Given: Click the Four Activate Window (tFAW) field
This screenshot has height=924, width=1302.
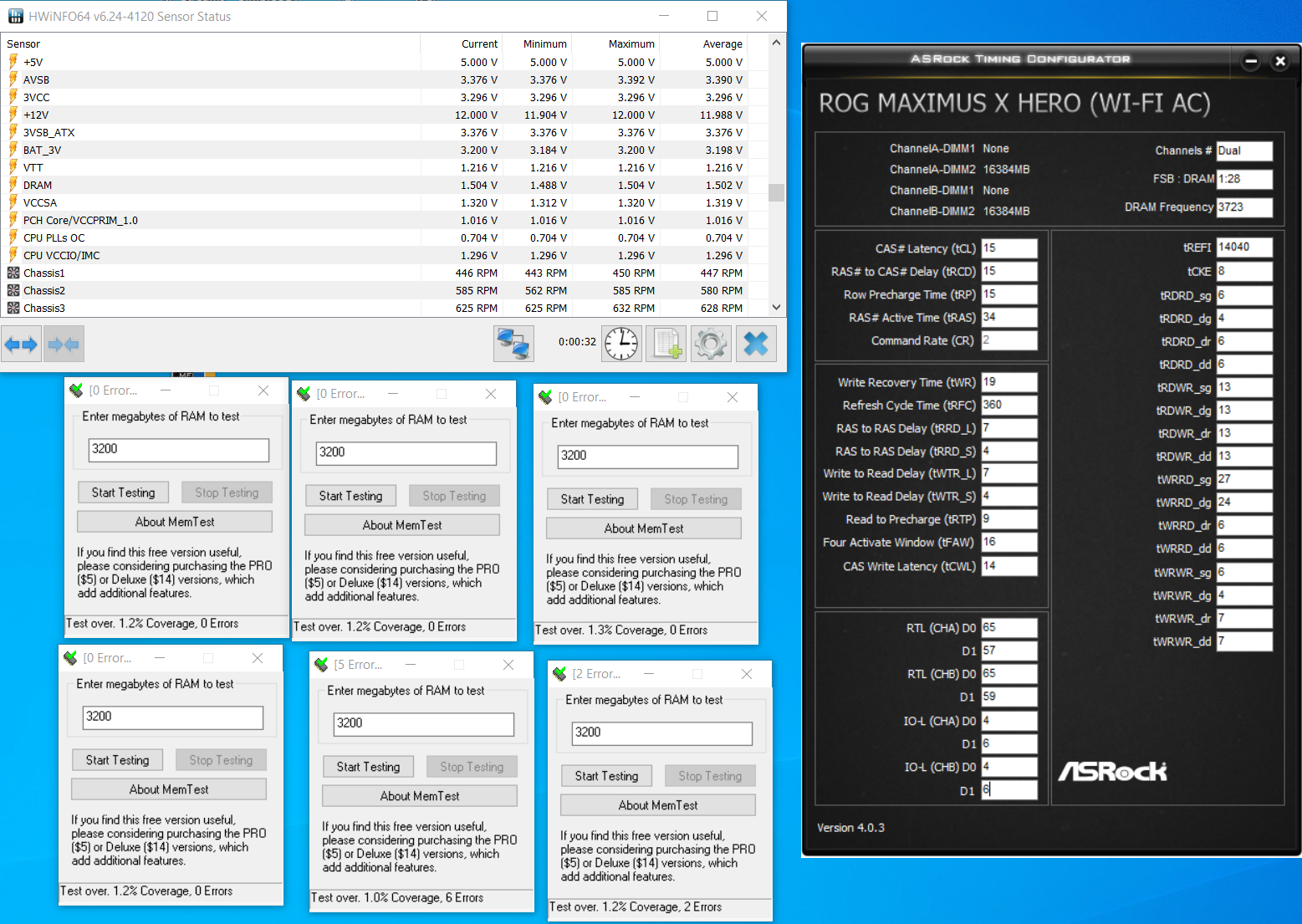Looking at the screenshot, I should point(1009,542).
